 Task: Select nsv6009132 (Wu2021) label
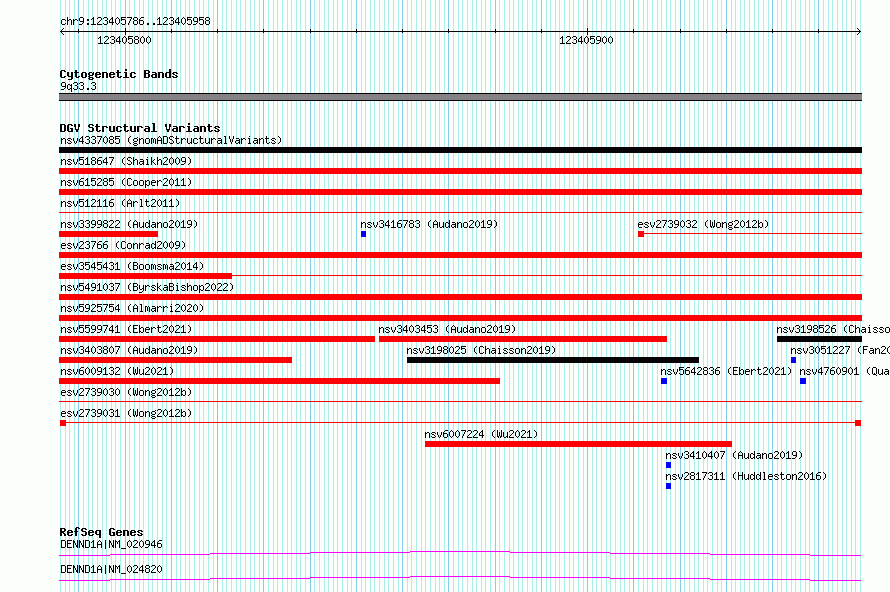pyautogui.click(x=117, y=371)
